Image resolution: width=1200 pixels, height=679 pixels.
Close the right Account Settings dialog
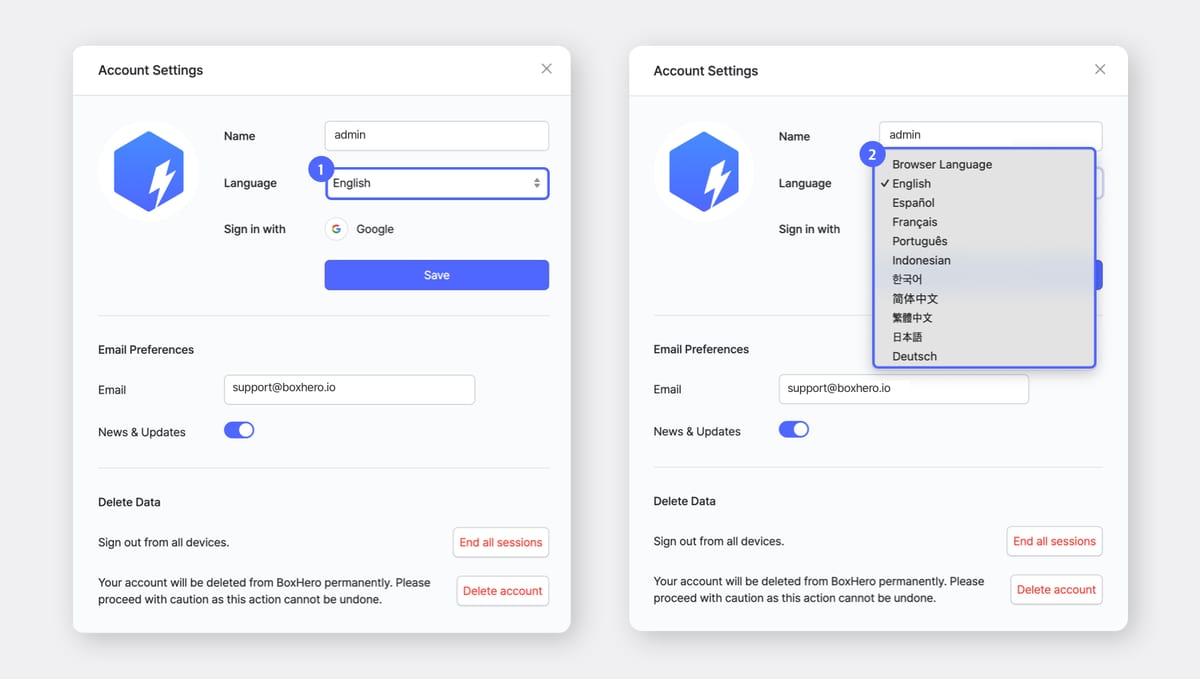click(1100, 69)
